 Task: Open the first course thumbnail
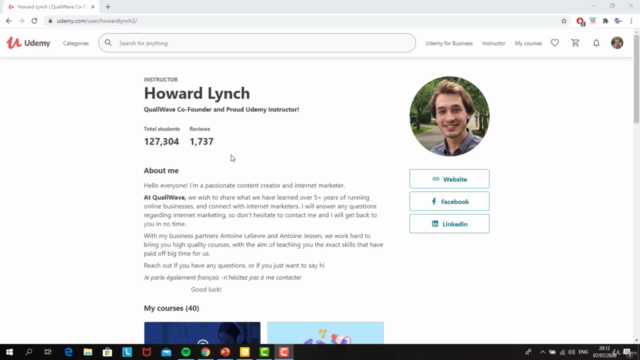pyautogui.click(x=202, y=333)
